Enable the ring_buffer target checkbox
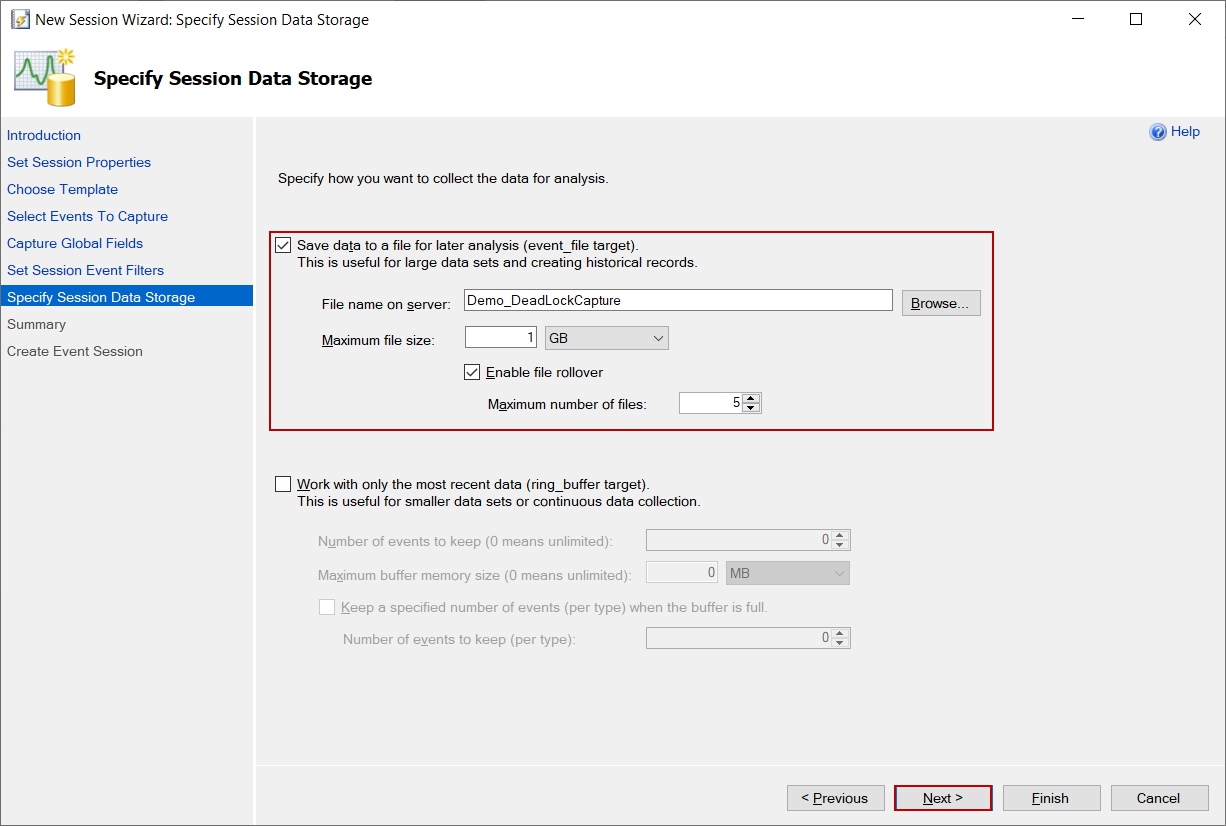1226x826 pixels. click(x=284, y=484)
